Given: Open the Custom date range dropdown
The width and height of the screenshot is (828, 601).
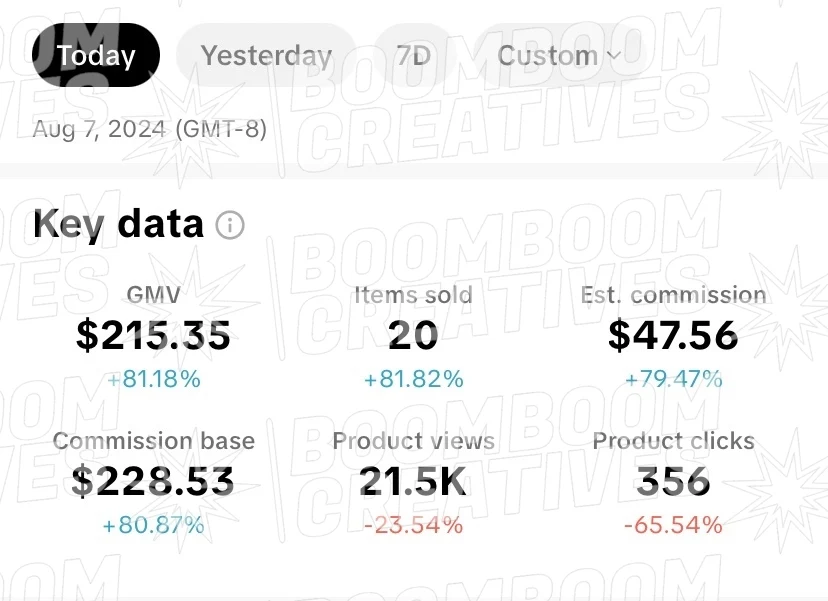Looking at the screenshot, I should click(560, 55).
